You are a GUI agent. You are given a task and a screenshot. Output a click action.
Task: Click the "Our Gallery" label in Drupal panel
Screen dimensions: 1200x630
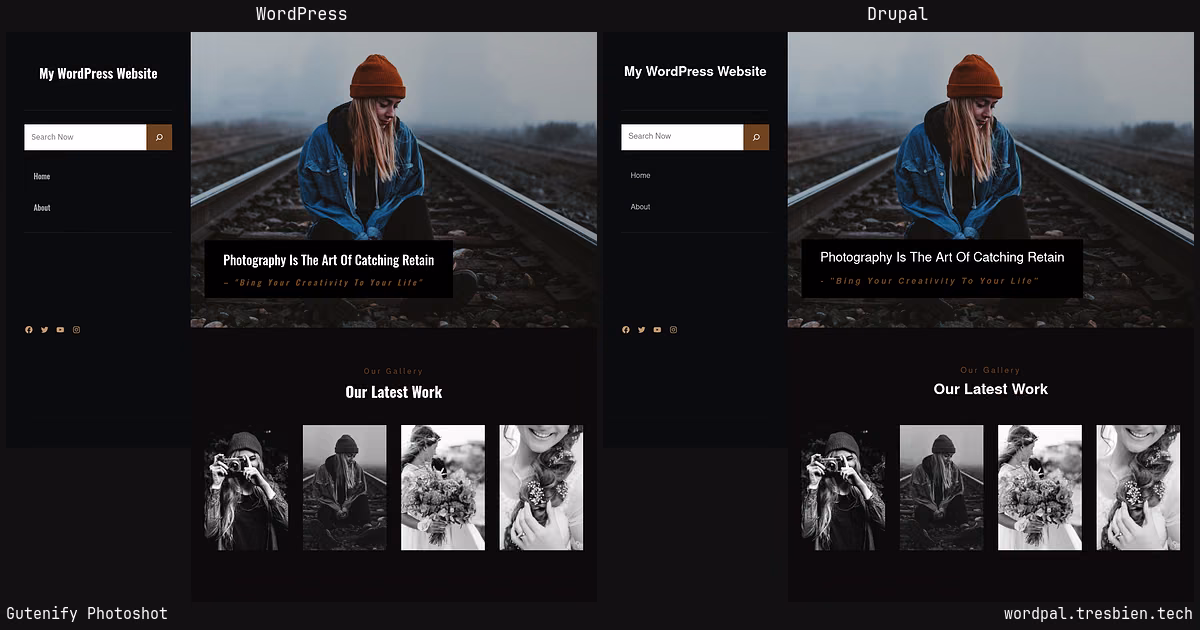tap(990, 370)
